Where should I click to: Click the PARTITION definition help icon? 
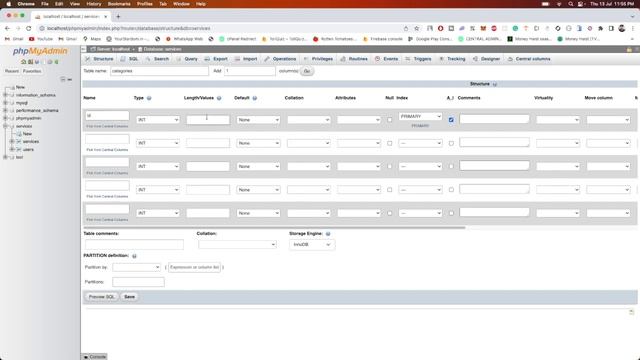(134, 256)
